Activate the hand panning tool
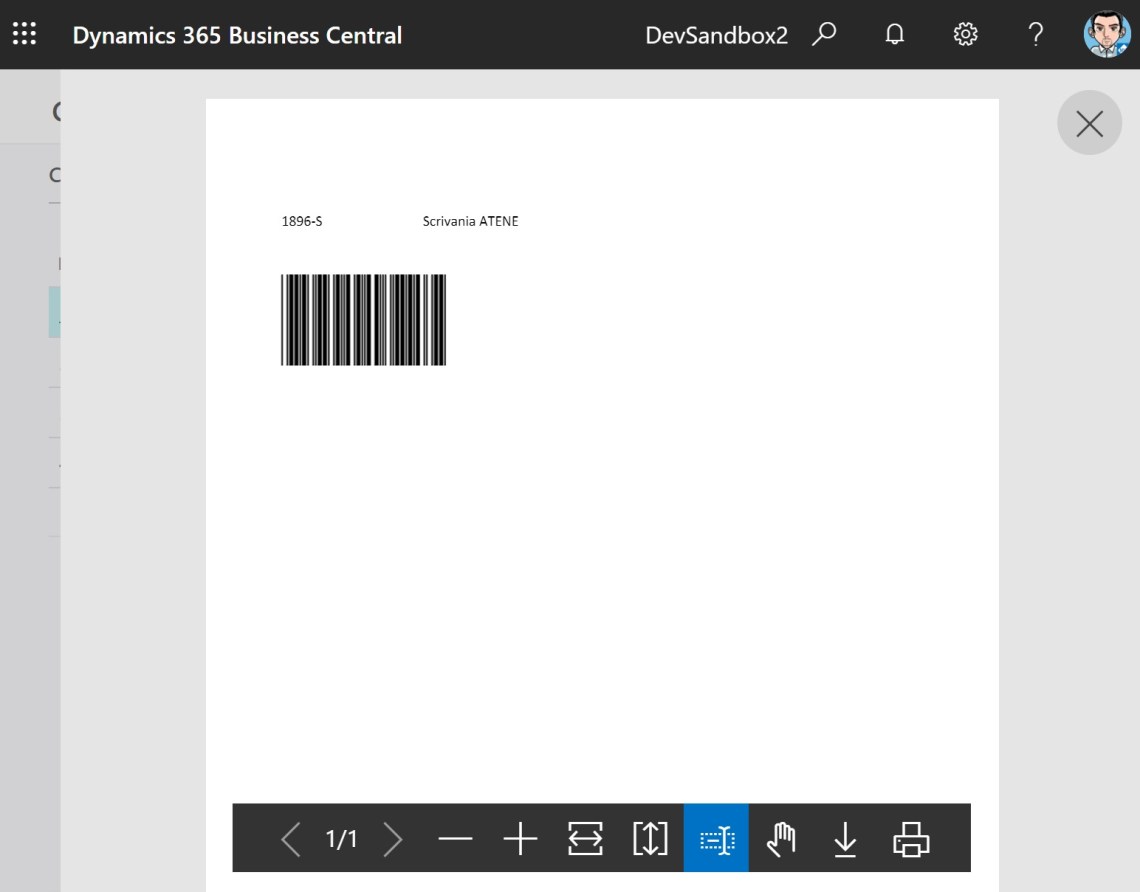 coord(780,838)
